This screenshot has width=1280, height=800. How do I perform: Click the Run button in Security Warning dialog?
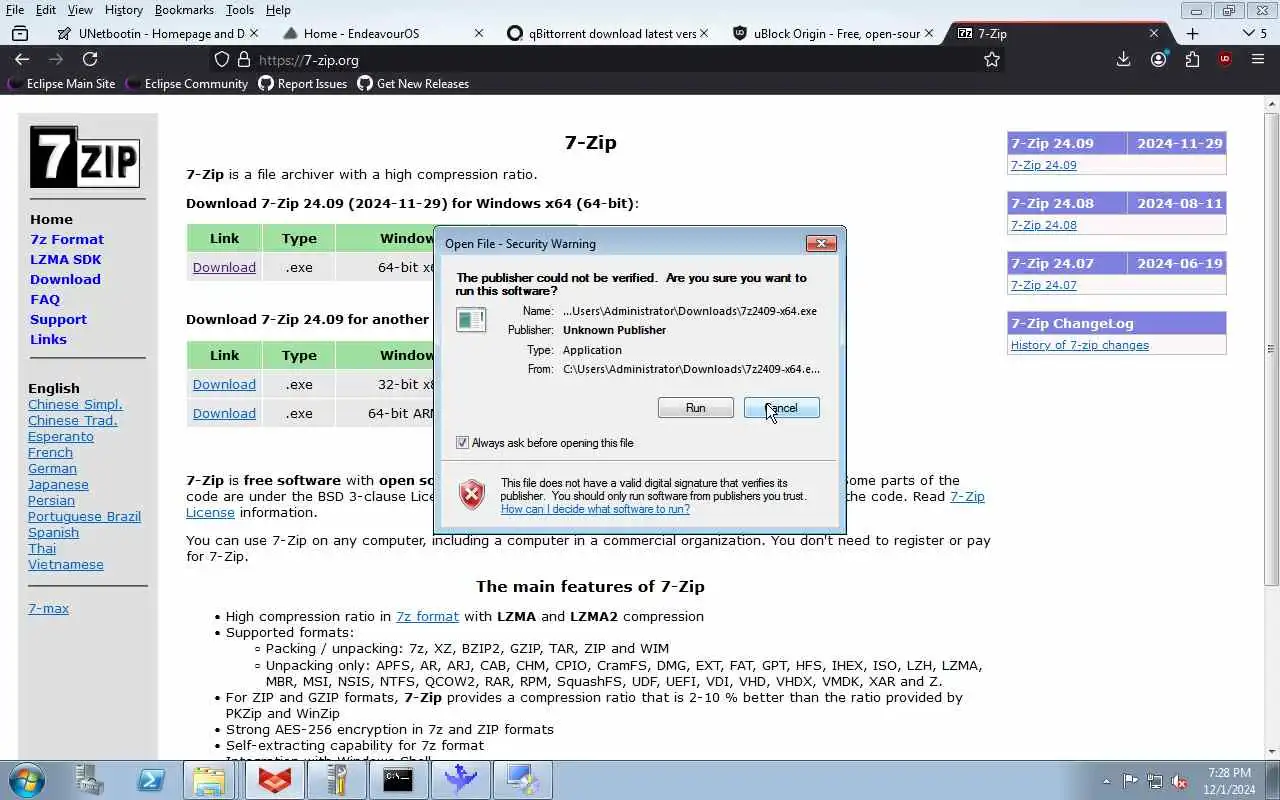695,408
